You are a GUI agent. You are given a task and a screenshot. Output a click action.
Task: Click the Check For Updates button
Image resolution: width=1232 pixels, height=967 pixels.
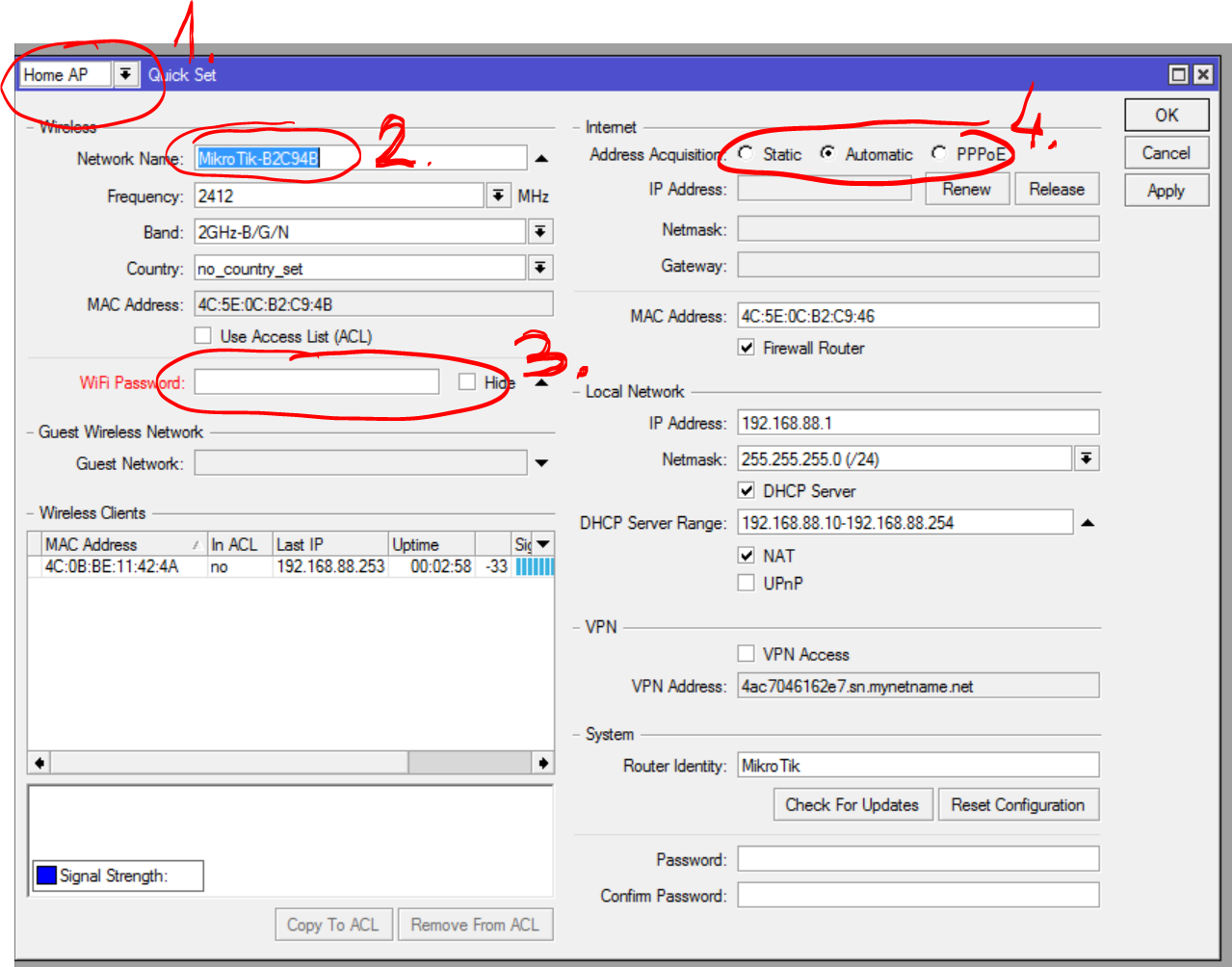pos(852,805)
